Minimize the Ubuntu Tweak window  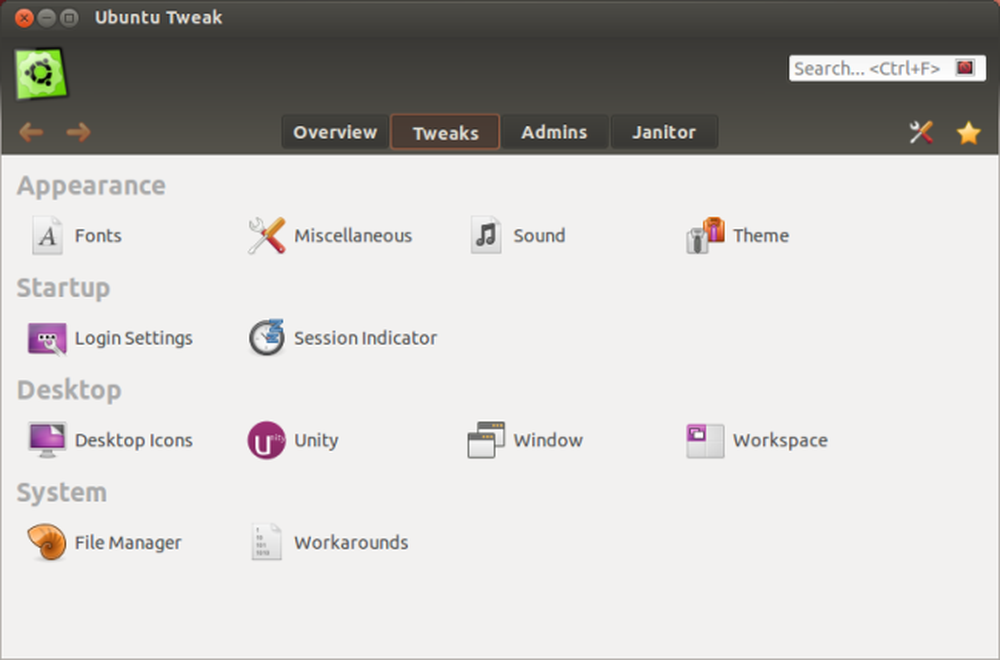click(47, 17)
